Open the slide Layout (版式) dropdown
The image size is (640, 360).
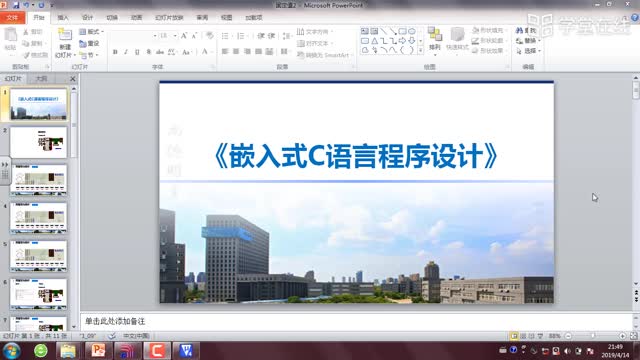tap(91, 32)
